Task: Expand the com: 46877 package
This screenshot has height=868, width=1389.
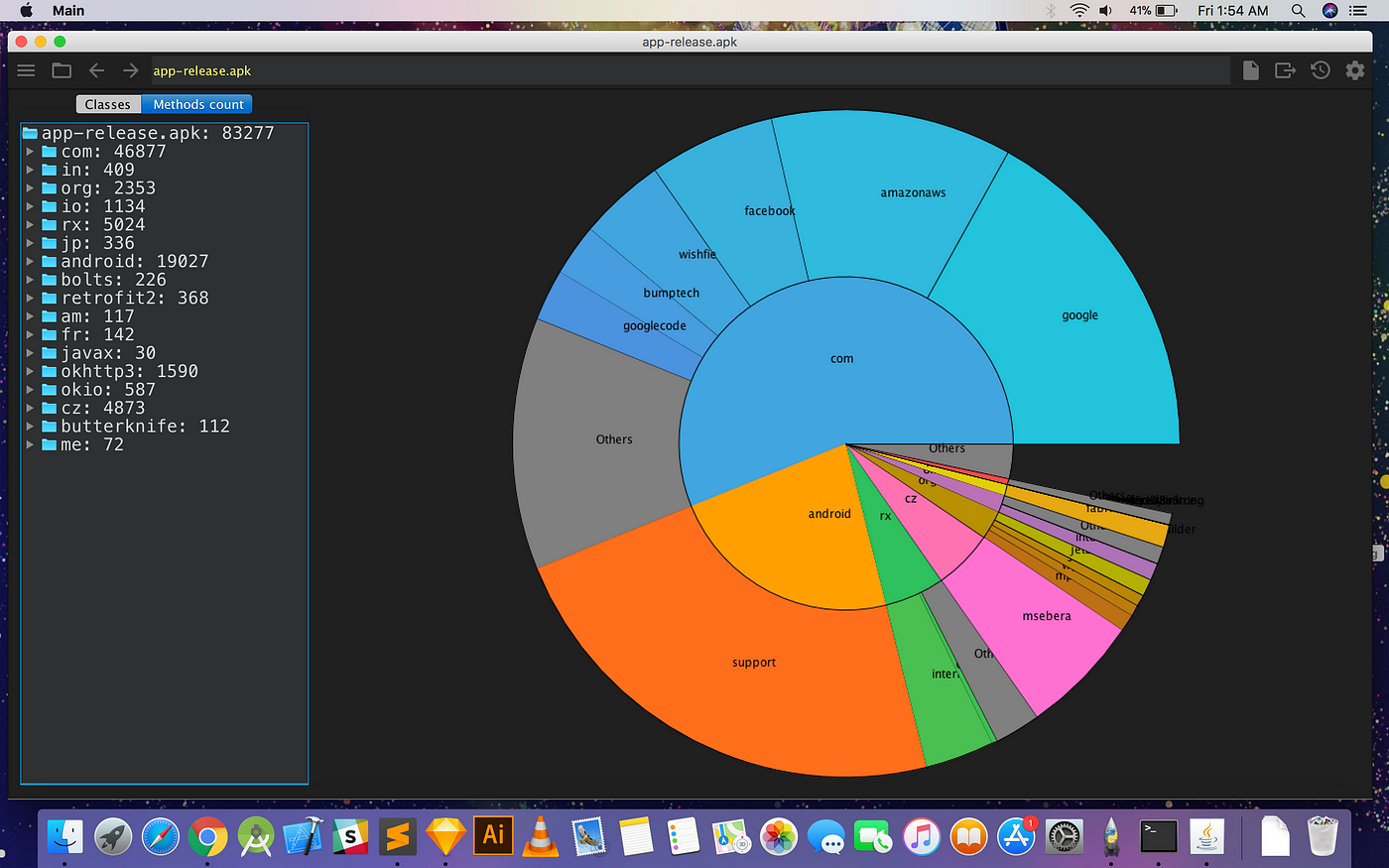Action: click(31, 152)
